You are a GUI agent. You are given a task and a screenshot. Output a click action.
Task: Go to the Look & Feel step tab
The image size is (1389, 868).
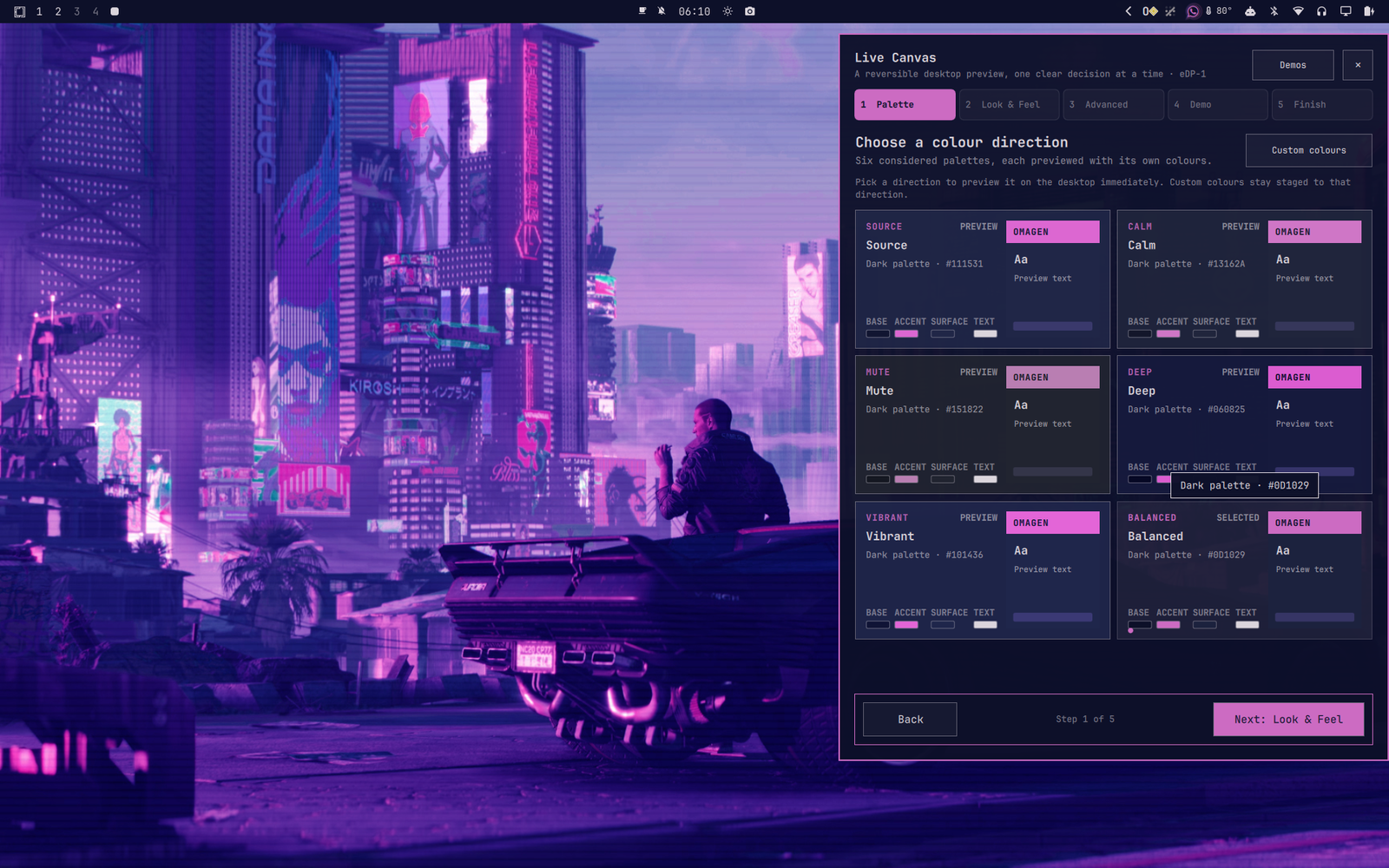point(1009,104)
